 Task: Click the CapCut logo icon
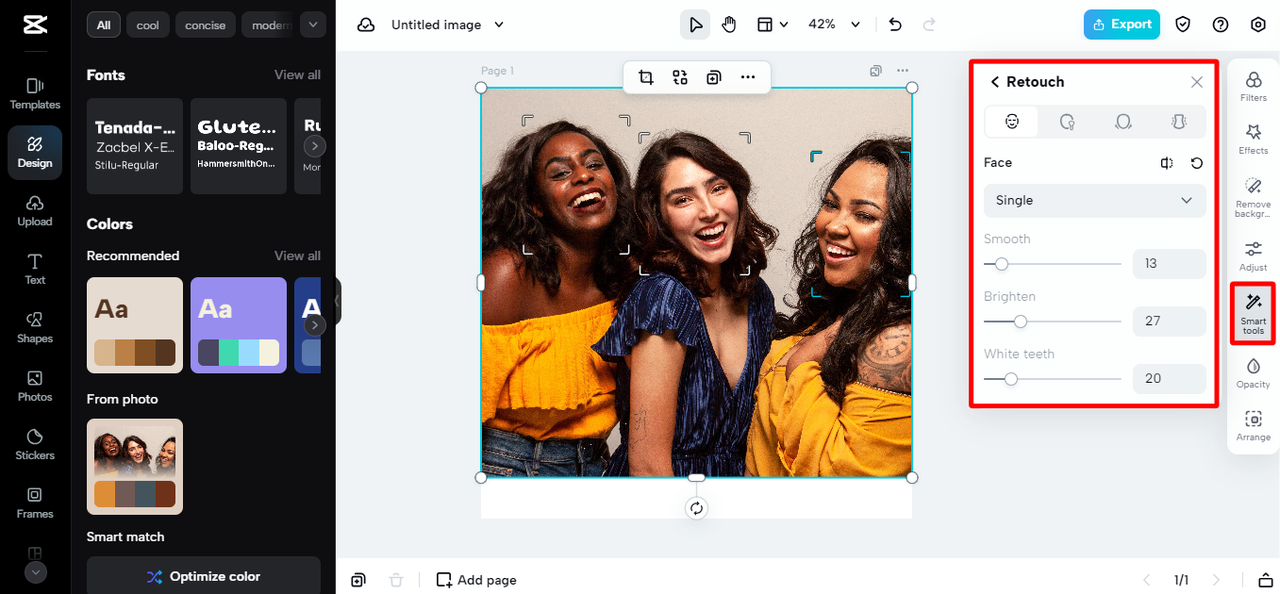[35, 25]
